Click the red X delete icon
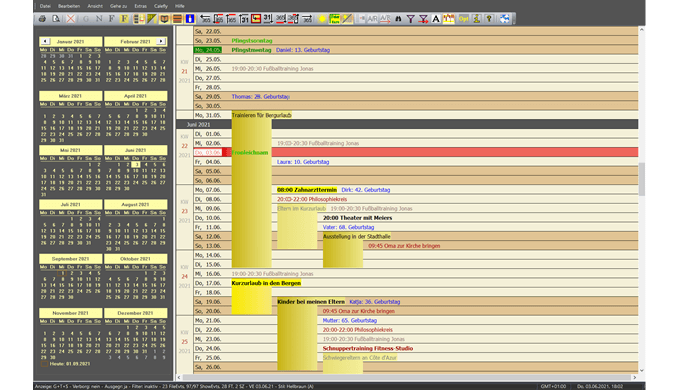 click(71, 19)
